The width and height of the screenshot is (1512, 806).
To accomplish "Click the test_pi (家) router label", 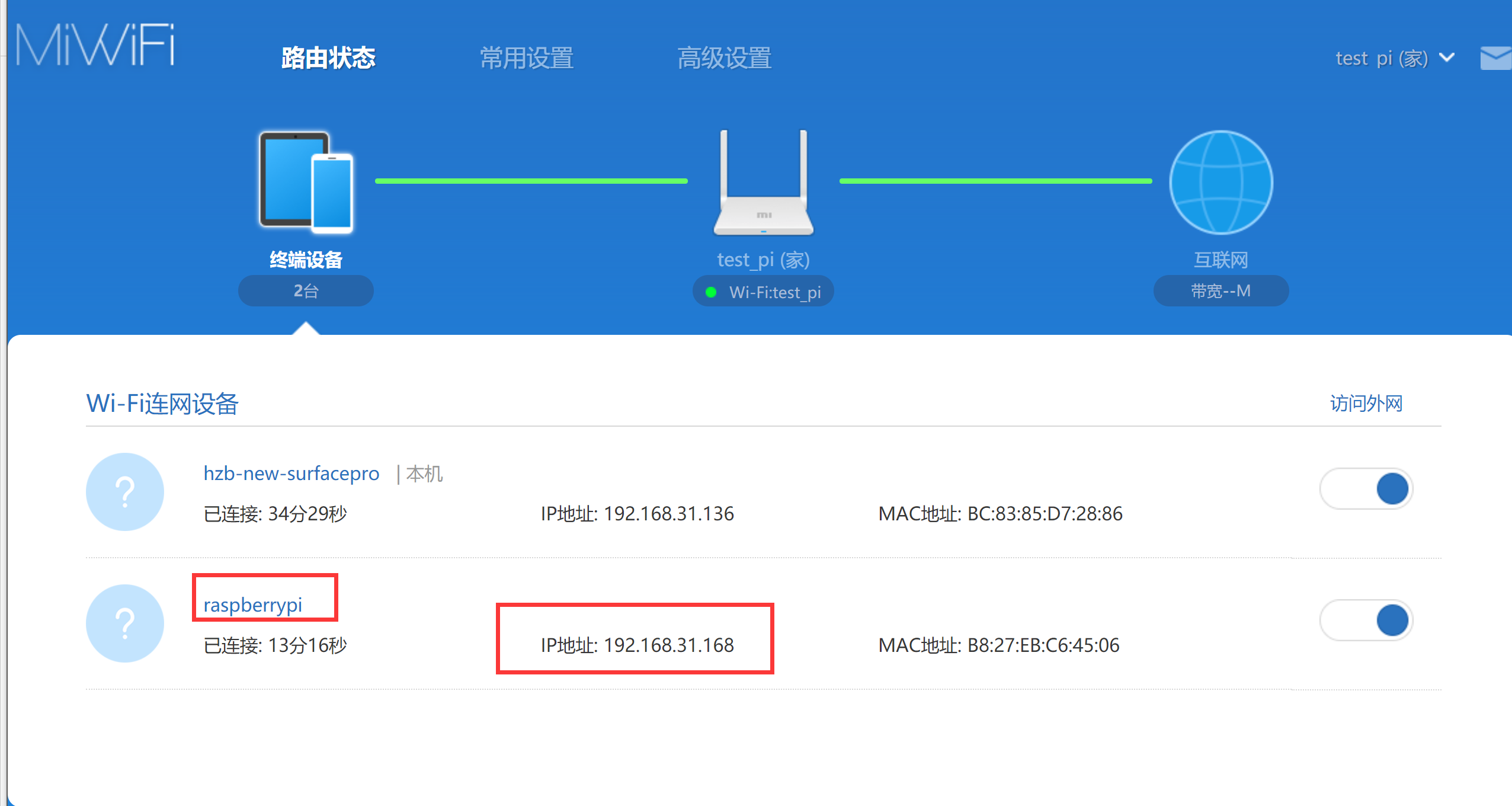I will 763,260.
